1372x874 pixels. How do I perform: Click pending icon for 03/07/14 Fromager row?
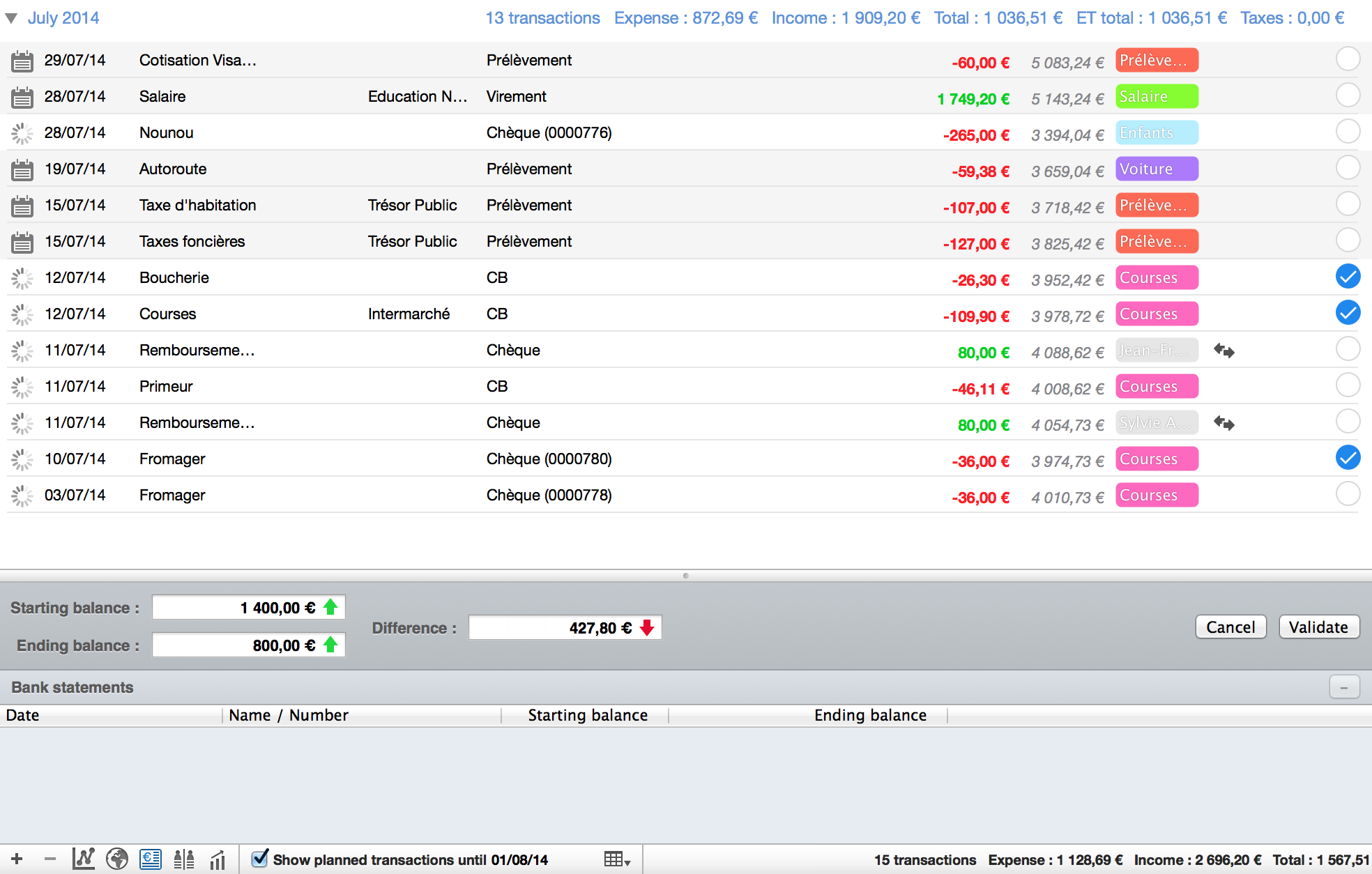tap(22, 496)
